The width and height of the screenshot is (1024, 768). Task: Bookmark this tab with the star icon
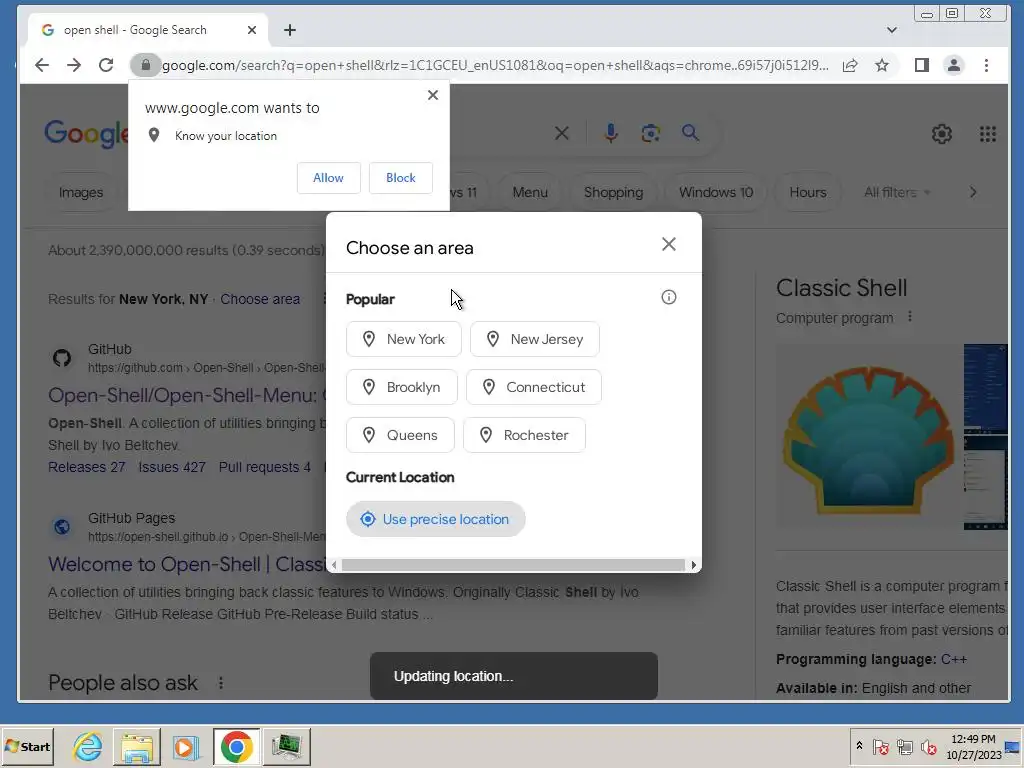tap(882, 65)
